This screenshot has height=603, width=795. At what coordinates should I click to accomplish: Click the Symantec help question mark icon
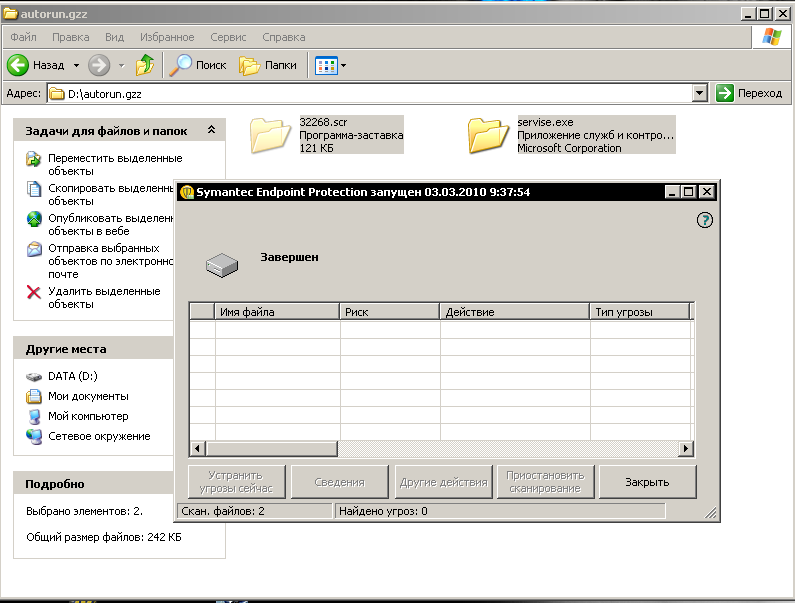click(x=704, y=220)
